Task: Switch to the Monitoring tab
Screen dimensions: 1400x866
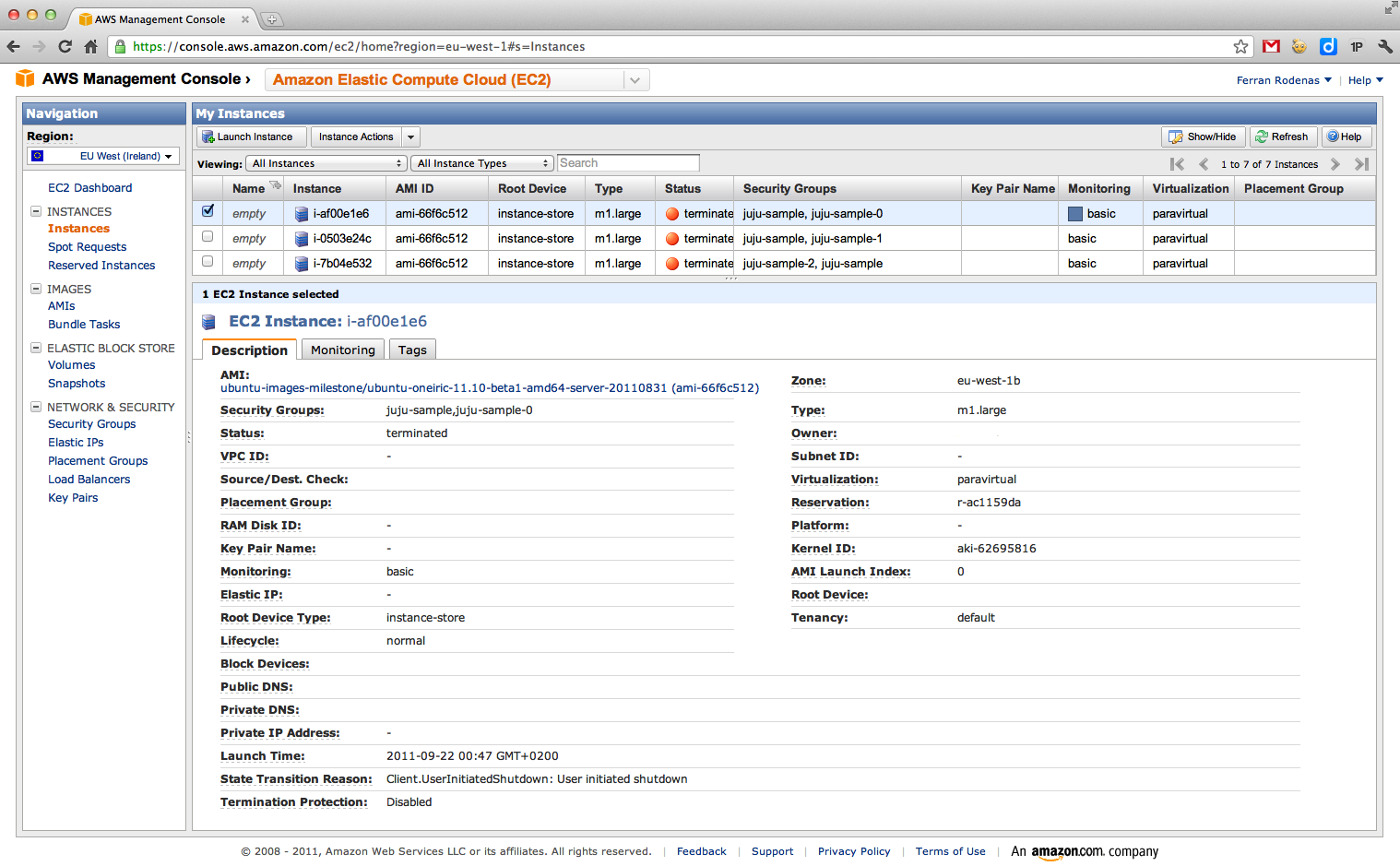Action: (342, 350)
